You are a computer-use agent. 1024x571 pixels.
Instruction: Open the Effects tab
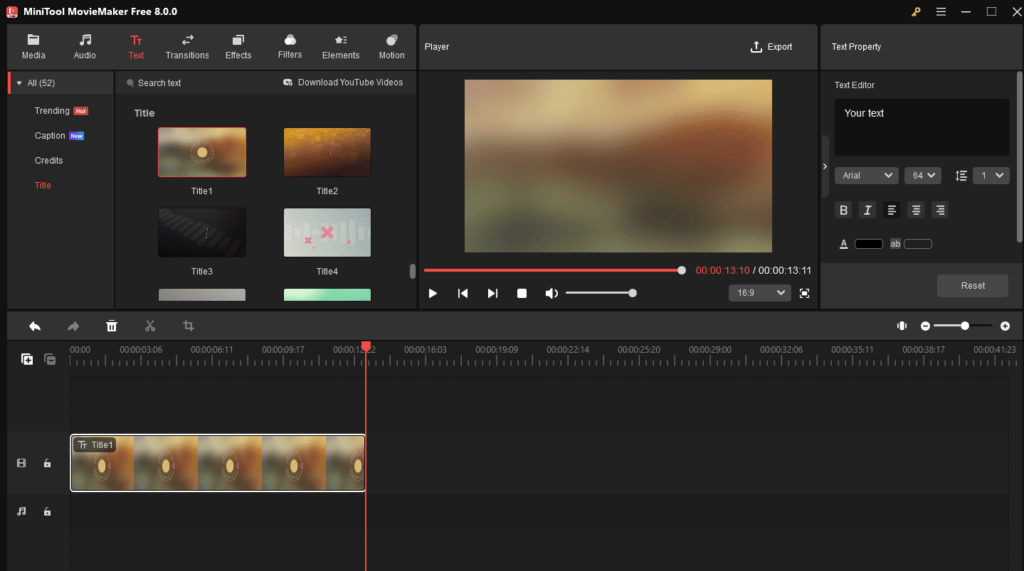pyautogui.click(x=238, y=47)
